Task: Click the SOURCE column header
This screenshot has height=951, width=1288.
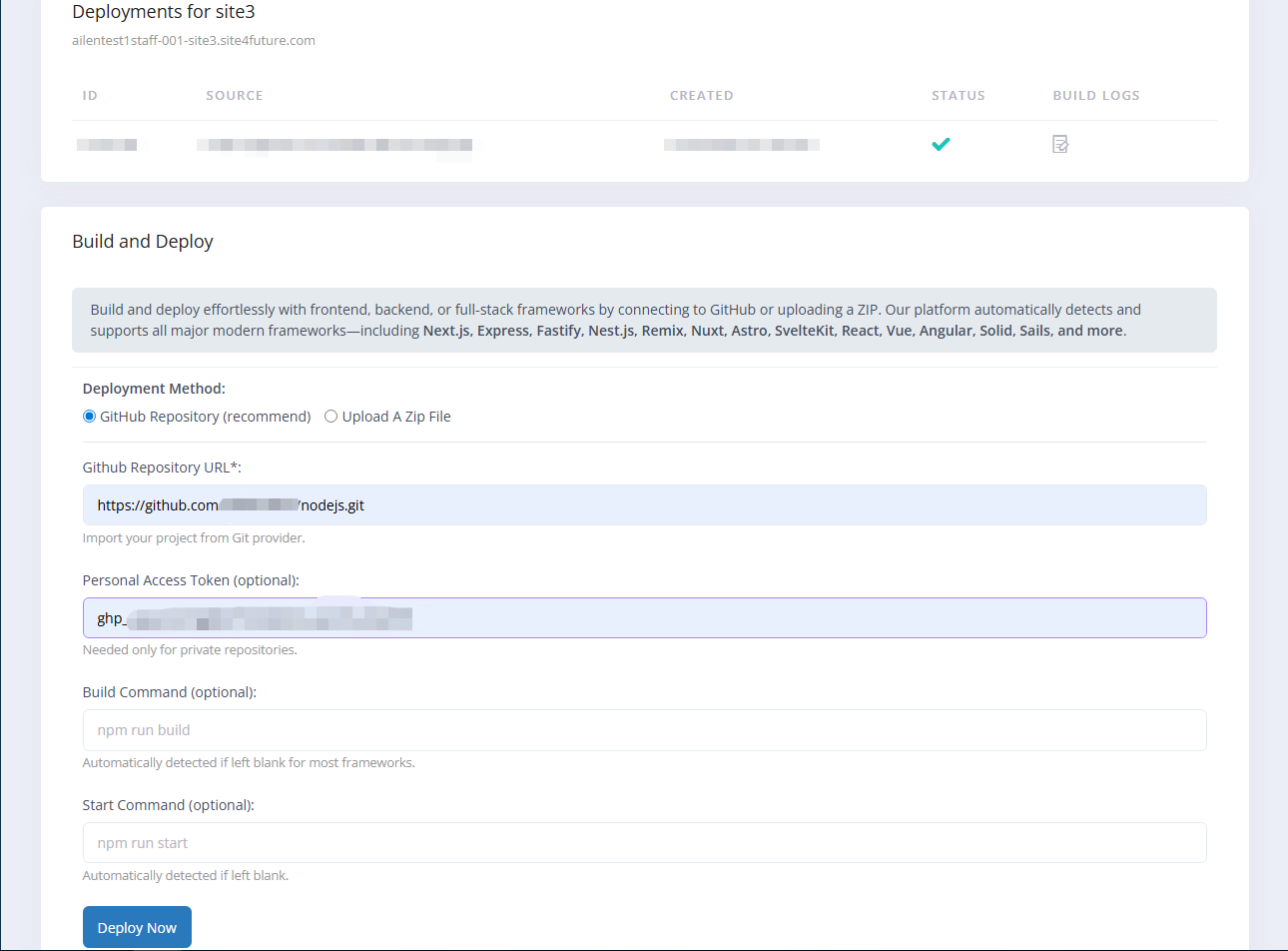Action: tap(235, 96)
